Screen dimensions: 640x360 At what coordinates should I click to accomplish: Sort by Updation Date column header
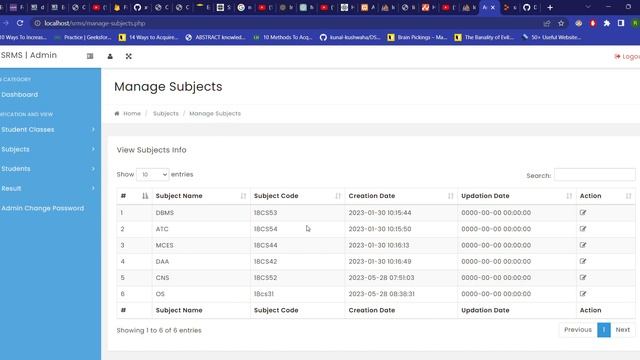click(x=516, y=196)
